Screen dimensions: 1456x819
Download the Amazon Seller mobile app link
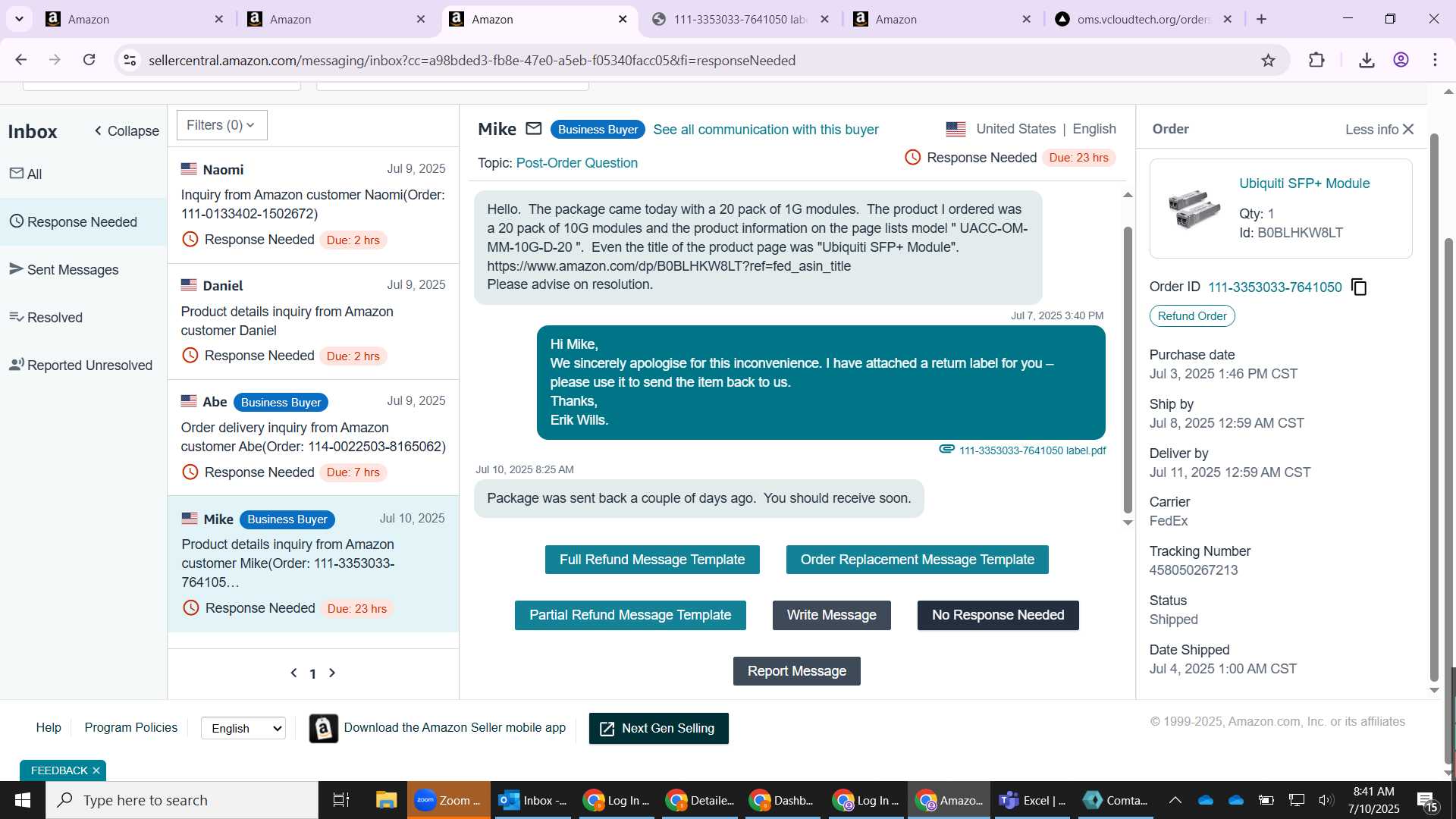coord(455,728)
